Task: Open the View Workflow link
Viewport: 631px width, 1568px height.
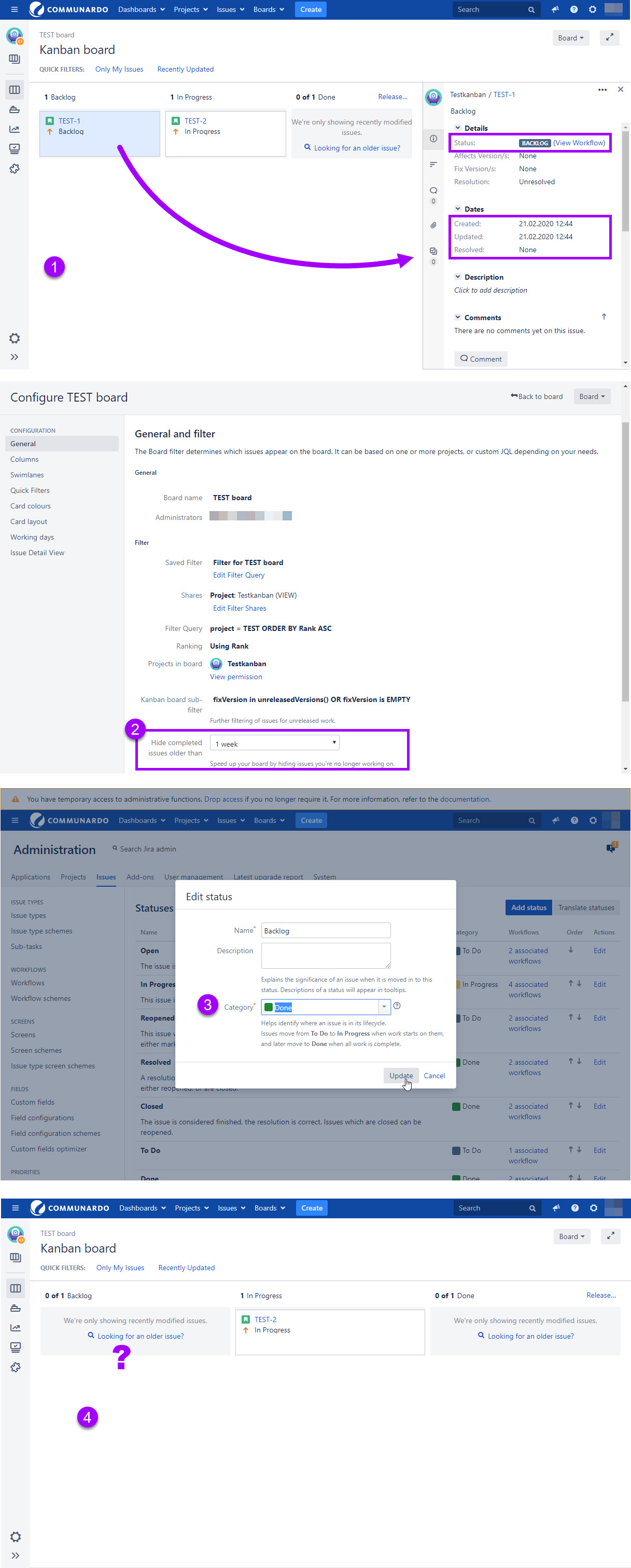Action: pos(579,143)
